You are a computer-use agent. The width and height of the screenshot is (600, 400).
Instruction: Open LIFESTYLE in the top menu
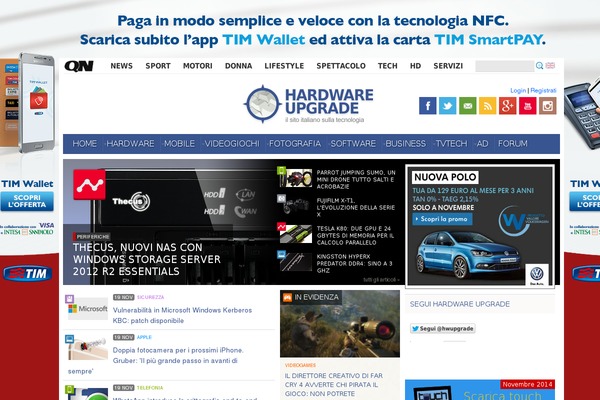pos(284,66)
